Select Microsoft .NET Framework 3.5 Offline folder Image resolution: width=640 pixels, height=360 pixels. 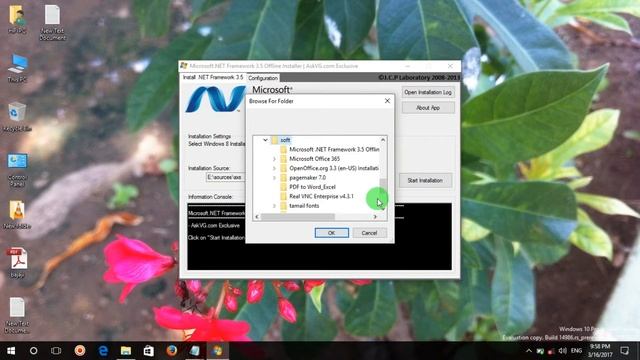pos(334,149)
